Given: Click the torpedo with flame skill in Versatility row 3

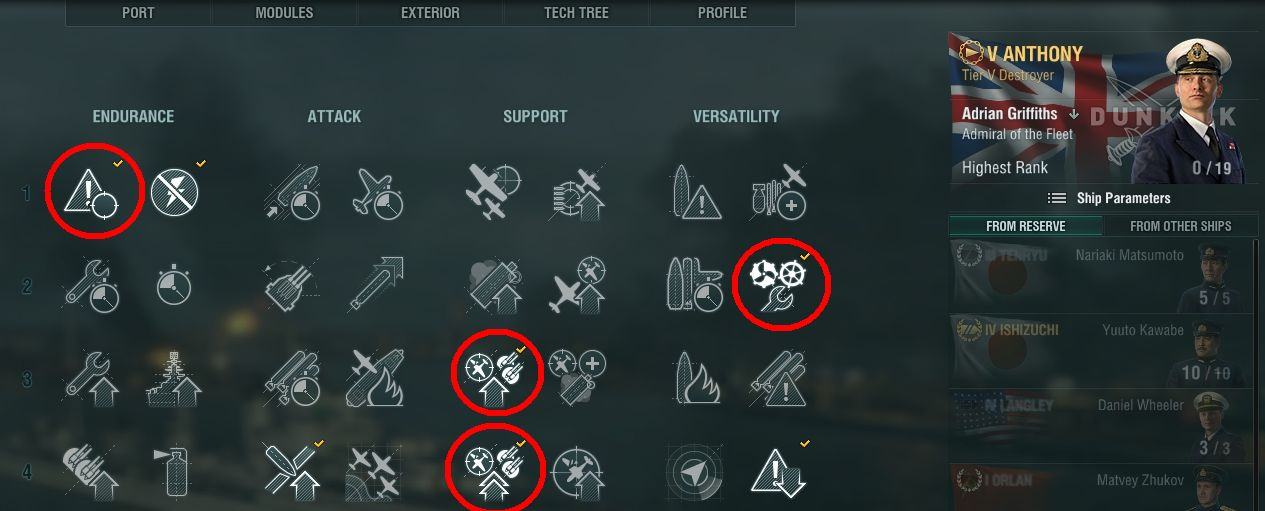Looking at the screenshot, I should 697,378.
